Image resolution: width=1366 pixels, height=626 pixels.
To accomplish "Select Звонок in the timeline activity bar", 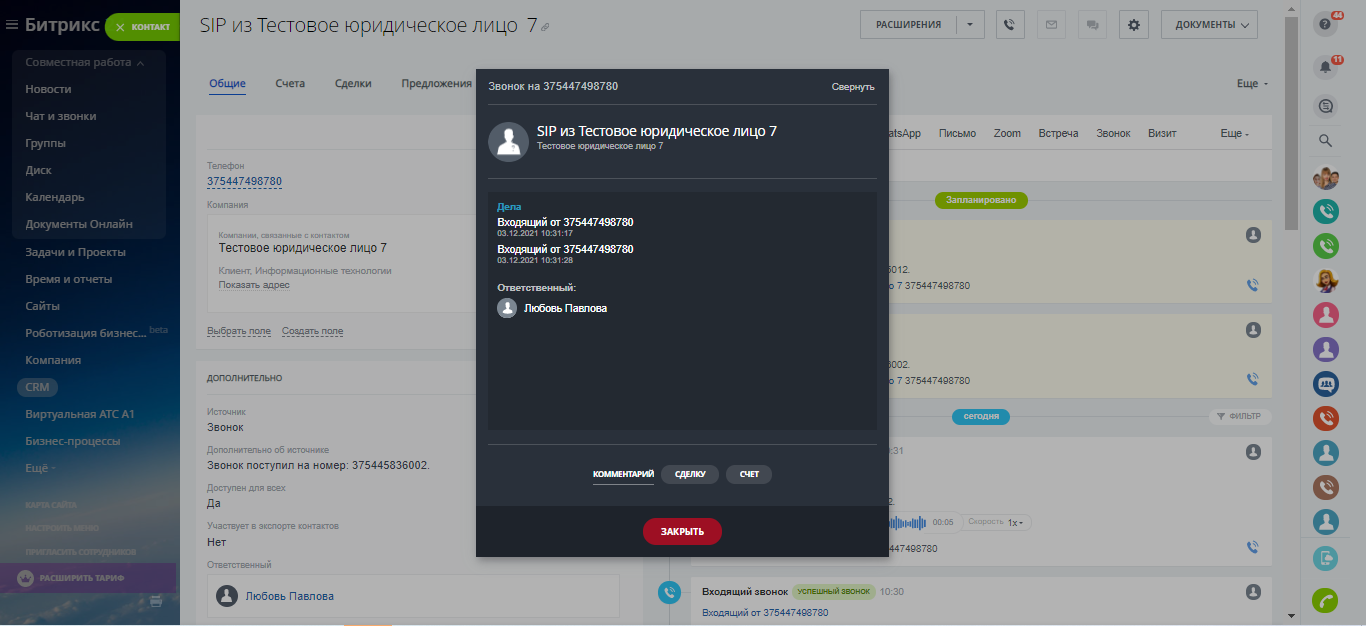I will (1113, 133).
